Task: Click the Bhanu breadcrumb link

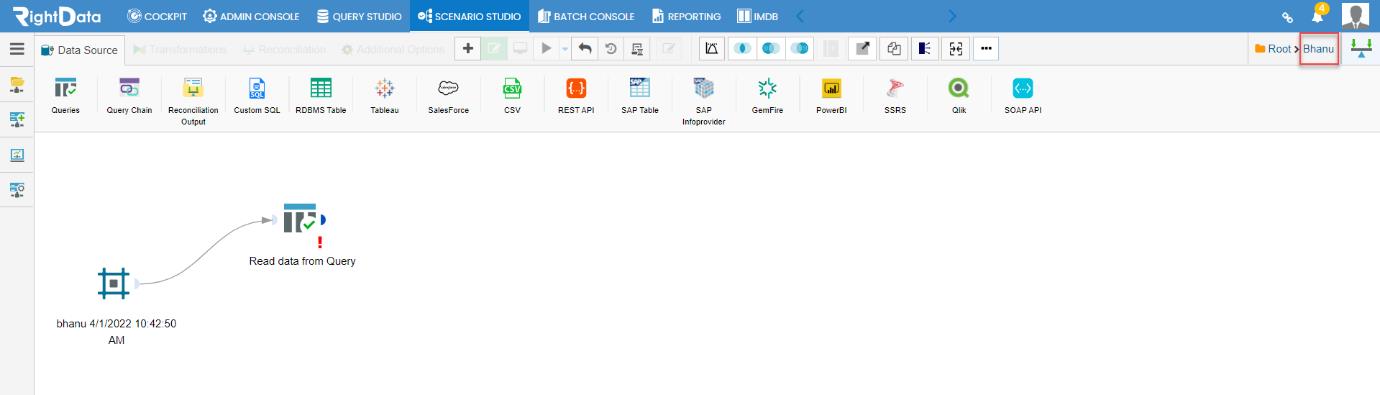Action: (1318, 49)
